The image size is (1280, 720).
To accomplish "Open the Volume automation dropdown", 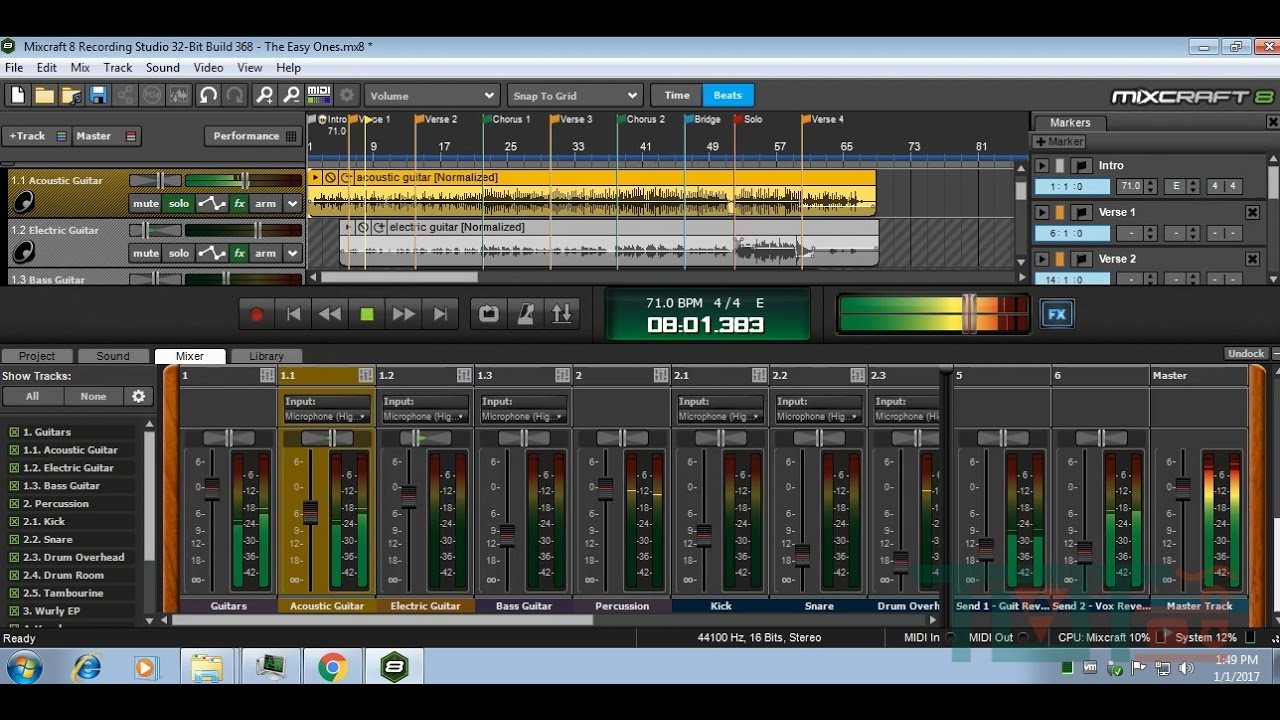I will click(432, 96).
